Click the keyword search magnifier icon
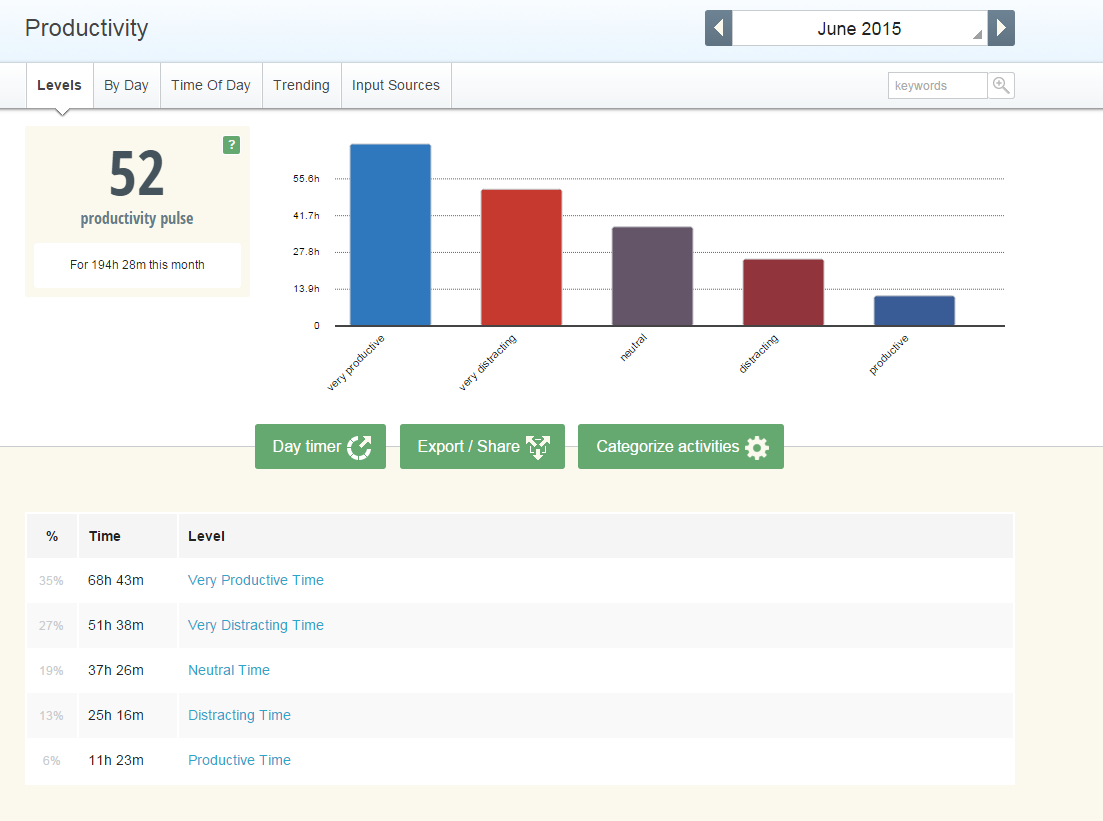Image resolution: width=1103 pixels, height=821 pixels. click(x=1001, y=86)
